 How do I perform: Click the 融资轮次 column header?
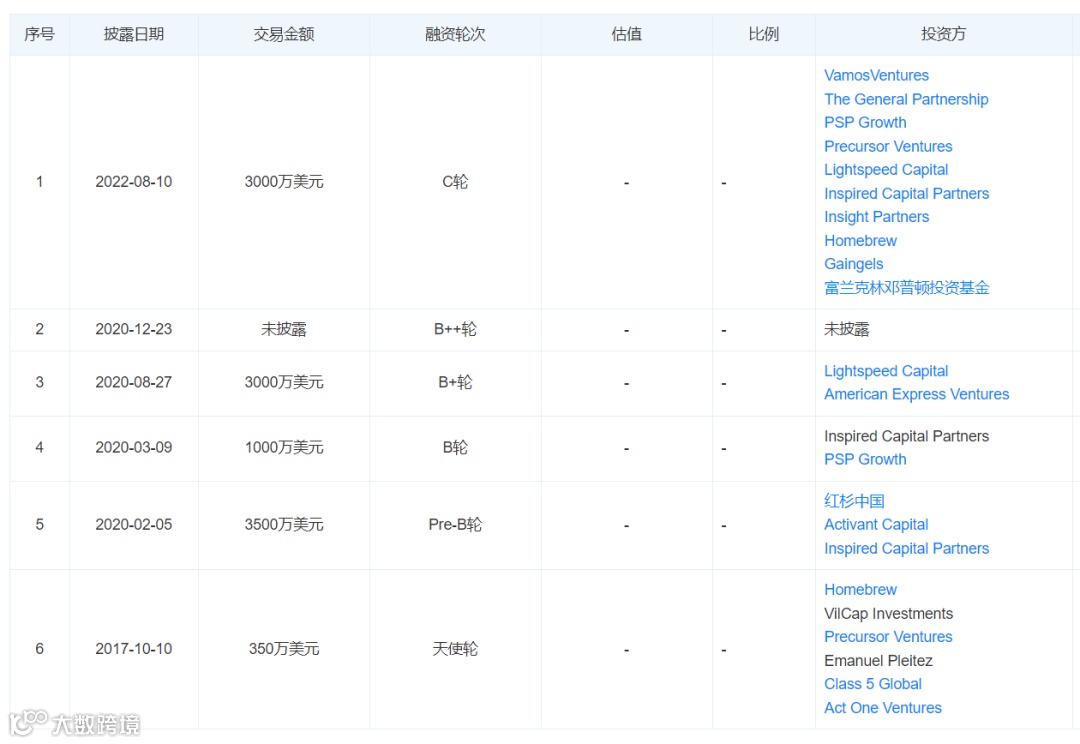pyautogui.click(x=455, y=34)
